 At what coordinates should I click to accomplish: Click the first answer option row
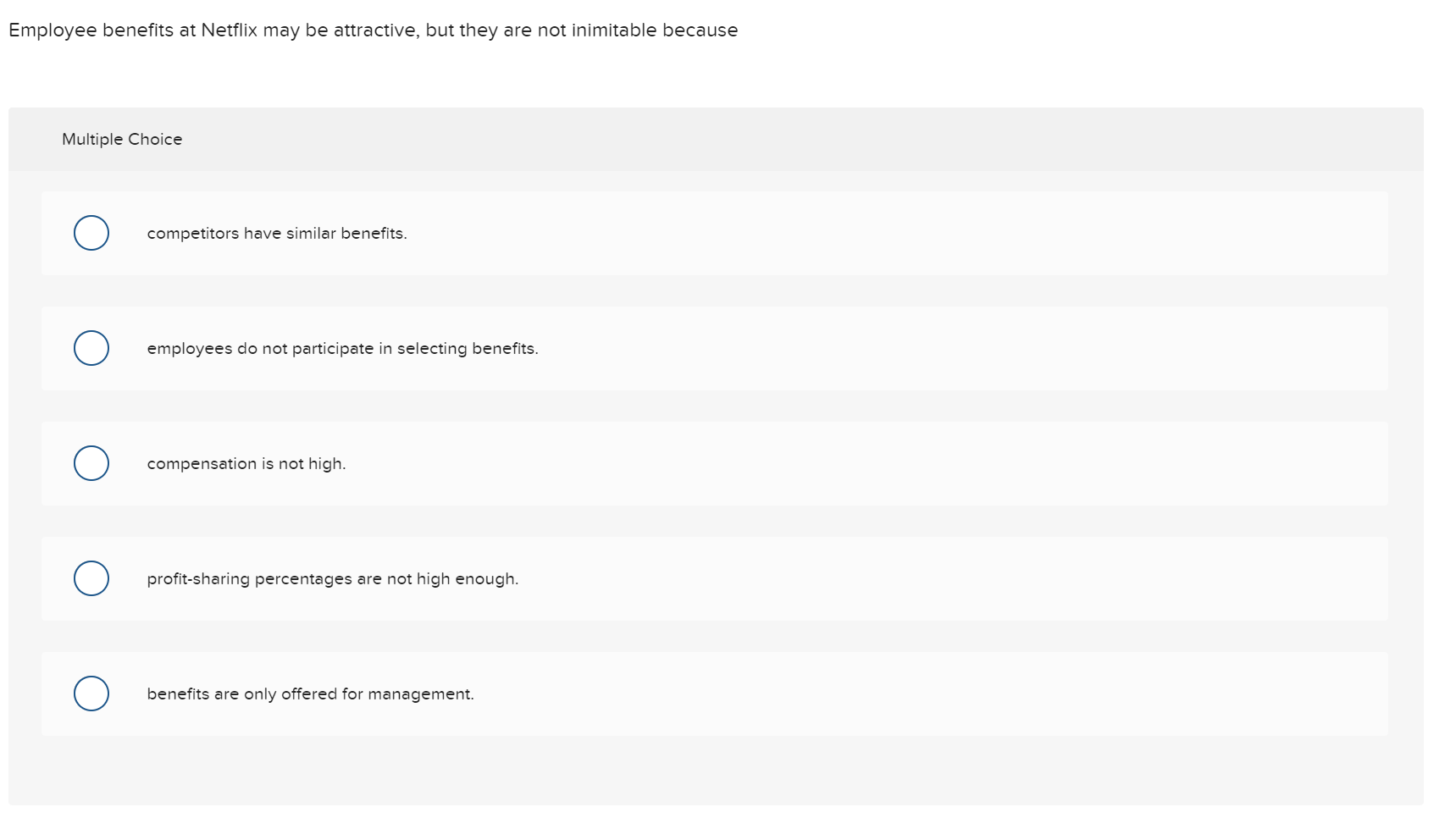(x=714, y=233)
